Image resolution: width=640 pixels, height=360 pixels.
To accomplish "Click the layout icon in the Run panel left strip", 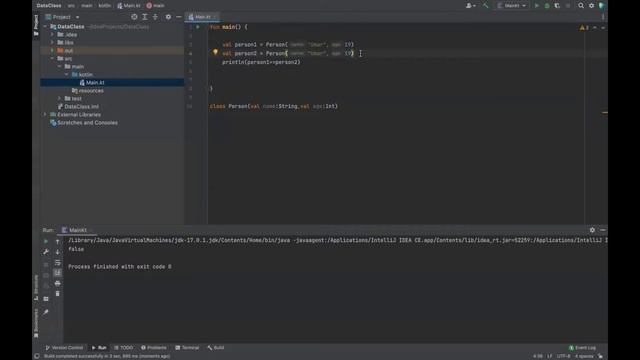I will 46,299.
